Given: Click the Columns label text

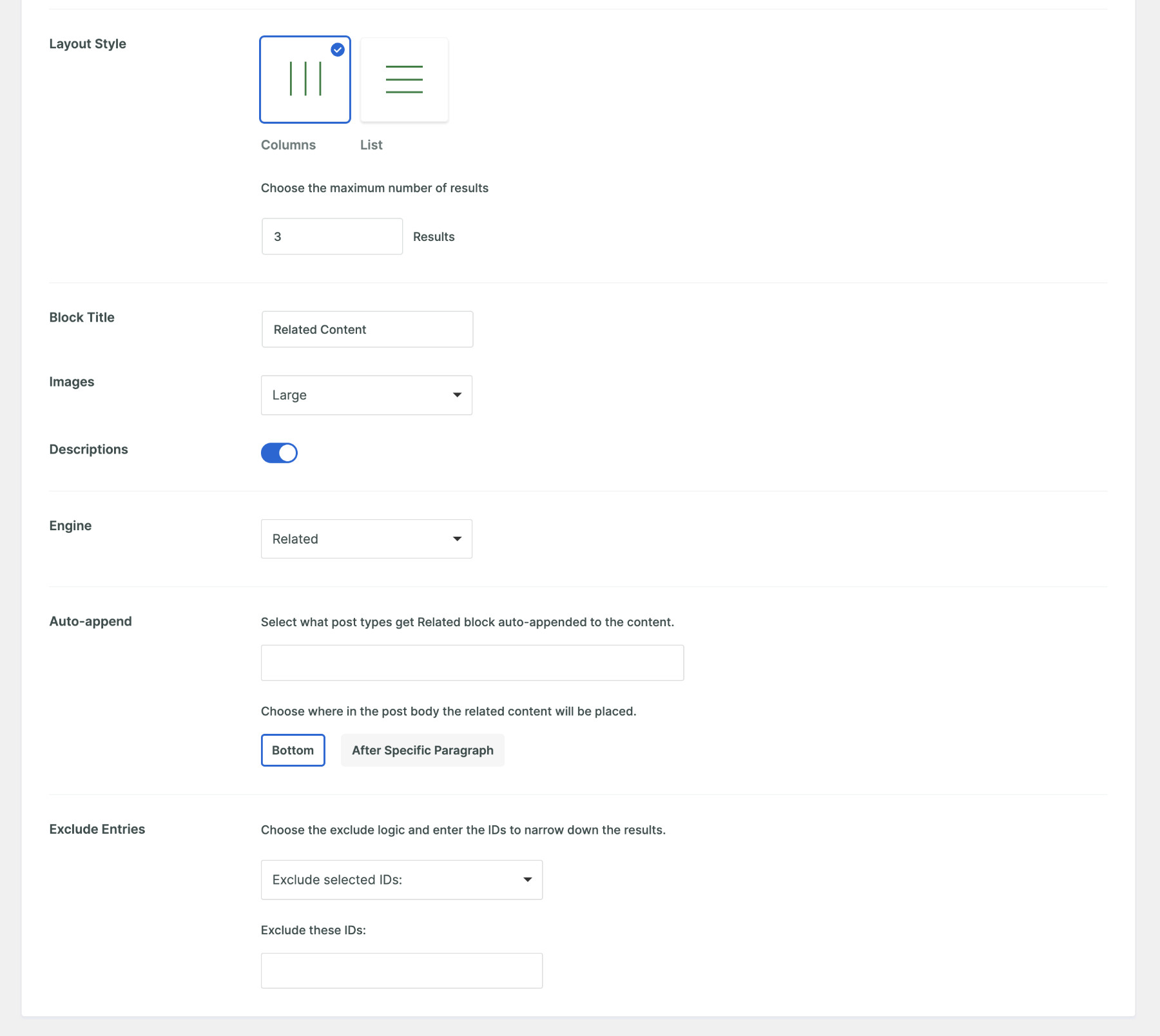Looking at the screenshot, I should coord(288,145).
